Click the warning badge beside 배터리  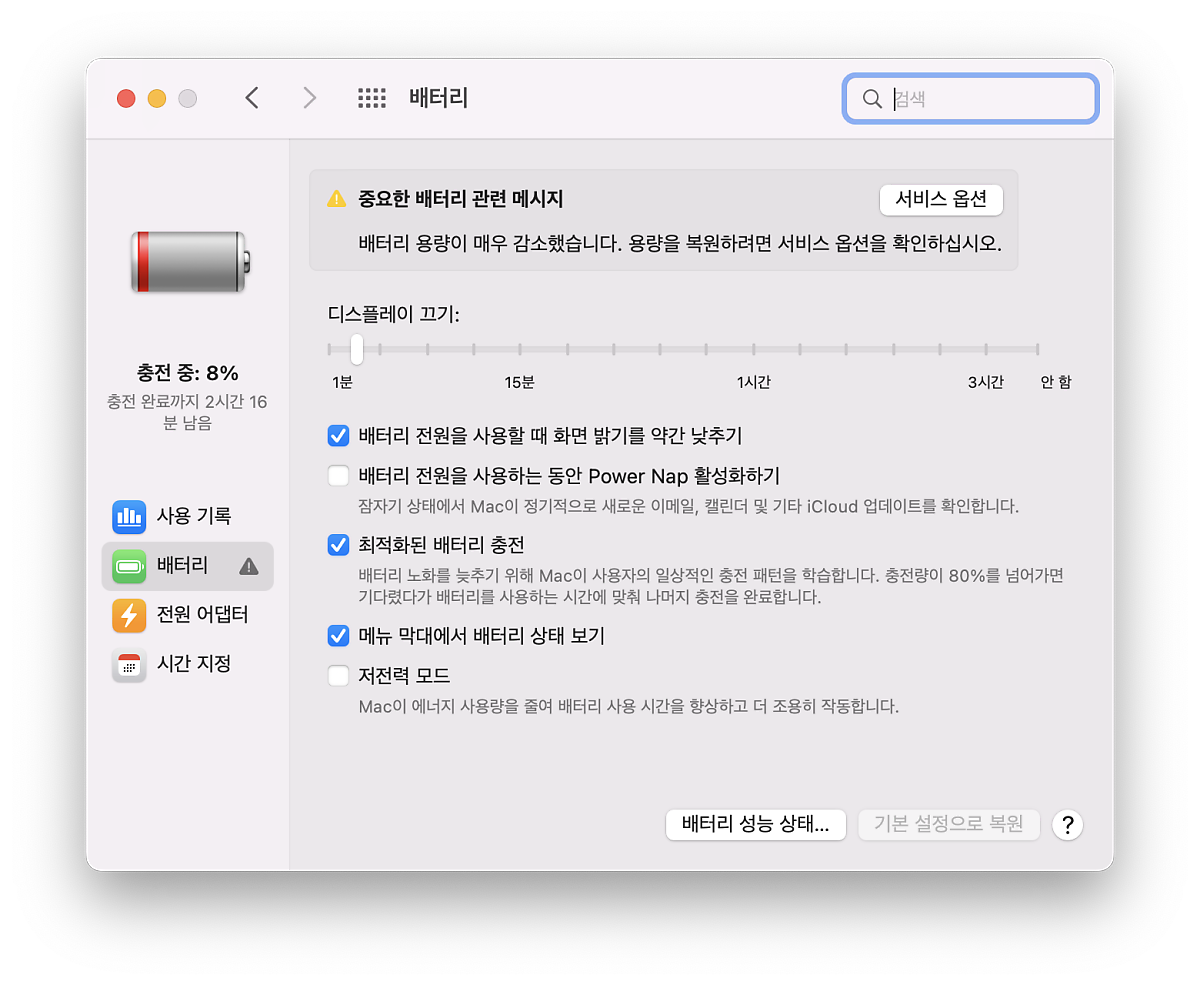coord(249,567)
